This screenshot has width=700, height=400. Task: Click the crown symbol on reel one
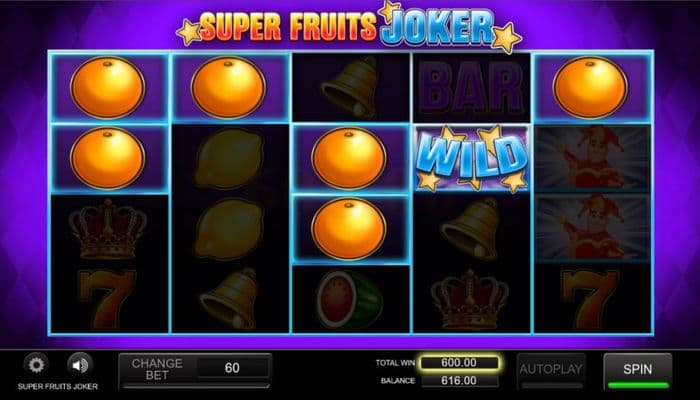[x=108, y=229]
